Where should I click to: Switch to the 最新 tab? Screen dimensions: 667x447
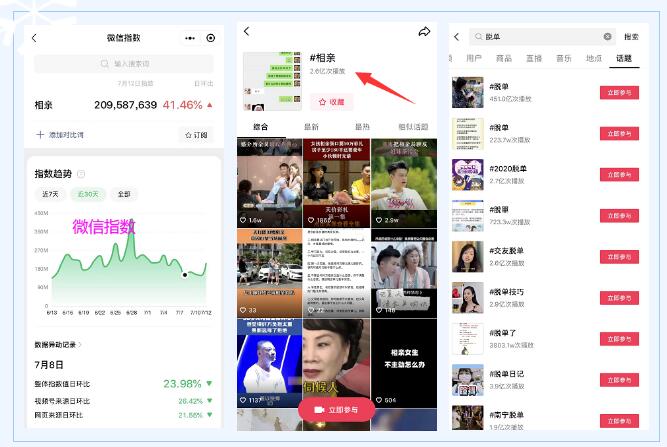click(311, 127)
